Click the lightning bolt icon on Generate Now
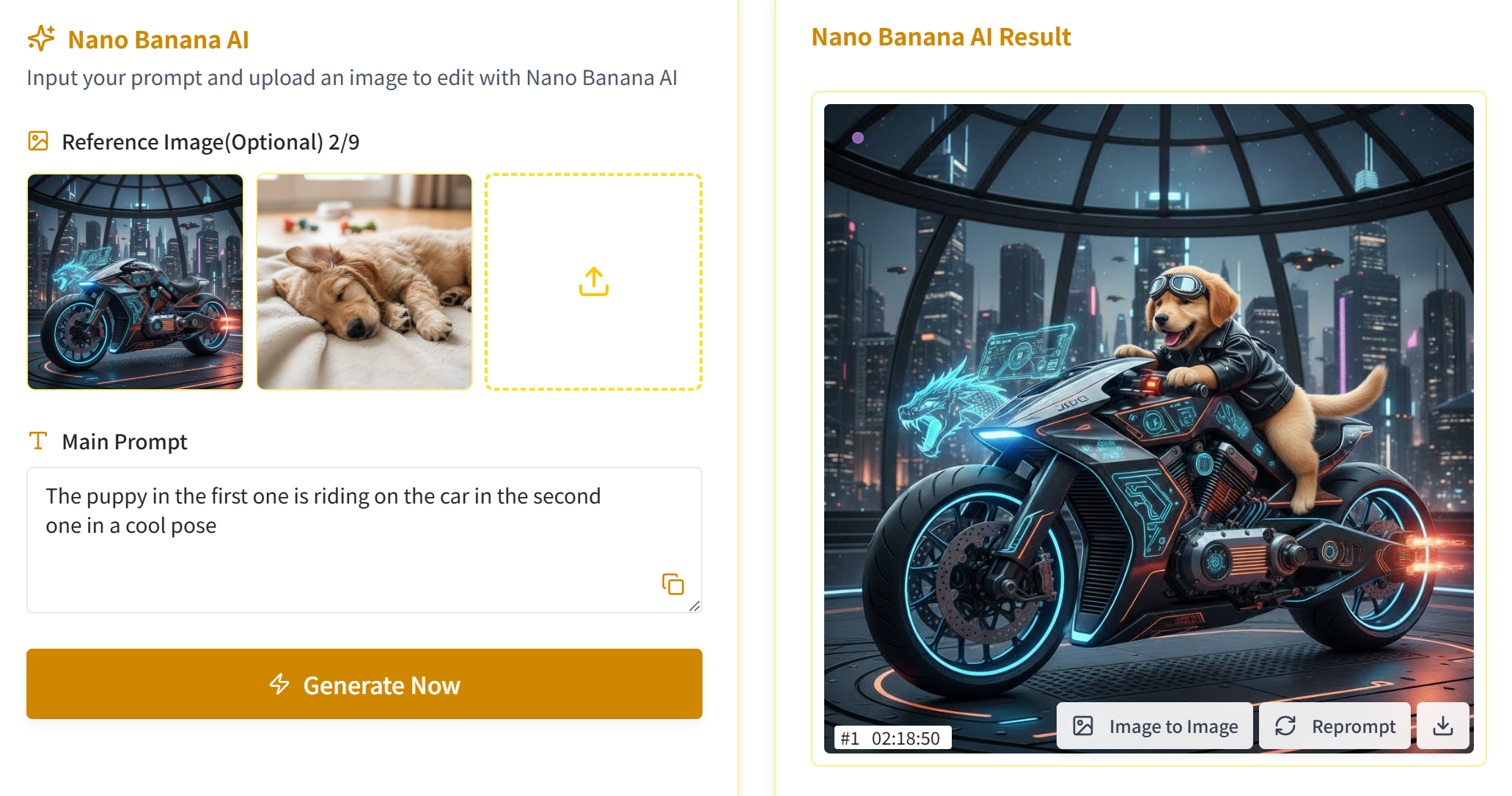Image resolution: width=1512 pixels, height=796 pixels. coord(279,684)
